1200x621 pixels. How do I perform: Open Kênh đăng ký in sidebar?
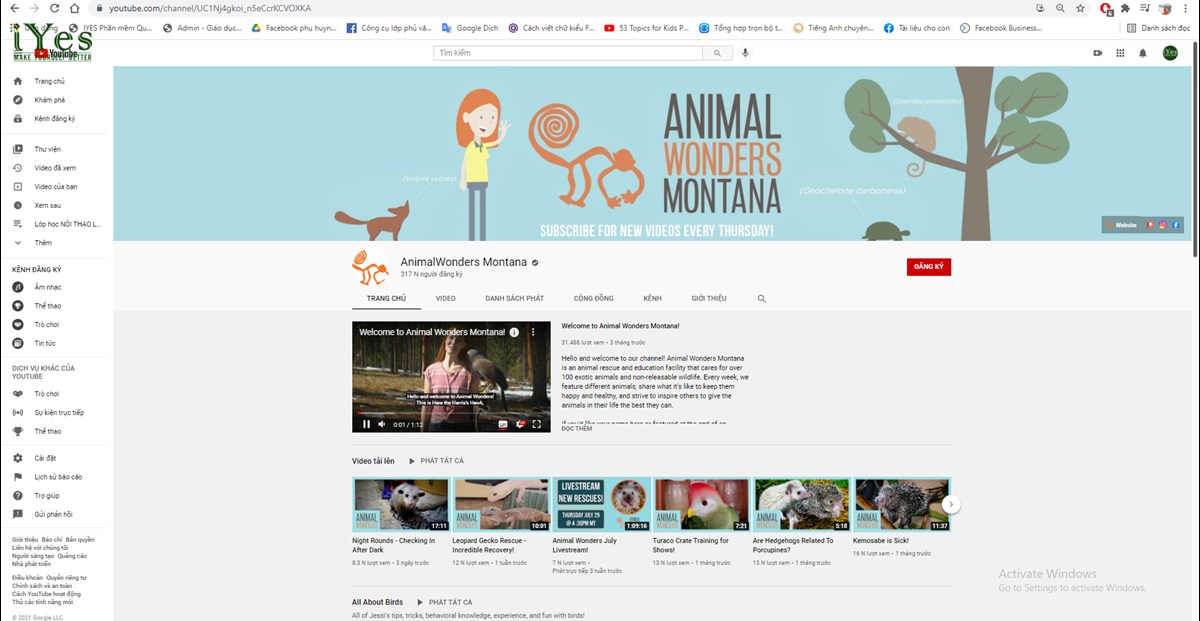[56, 119]
